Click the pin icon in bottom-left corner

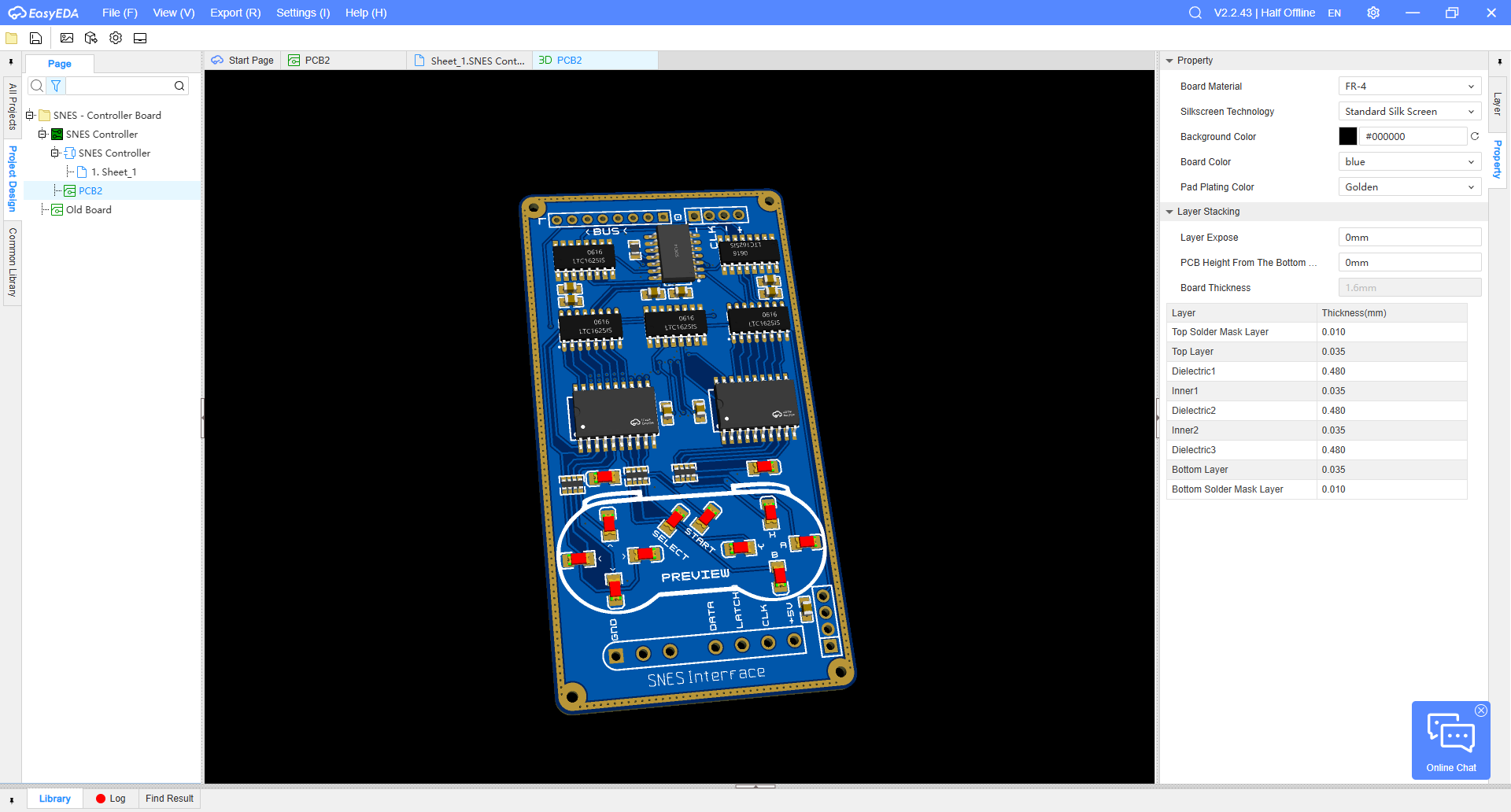click(x=11, y=799)
